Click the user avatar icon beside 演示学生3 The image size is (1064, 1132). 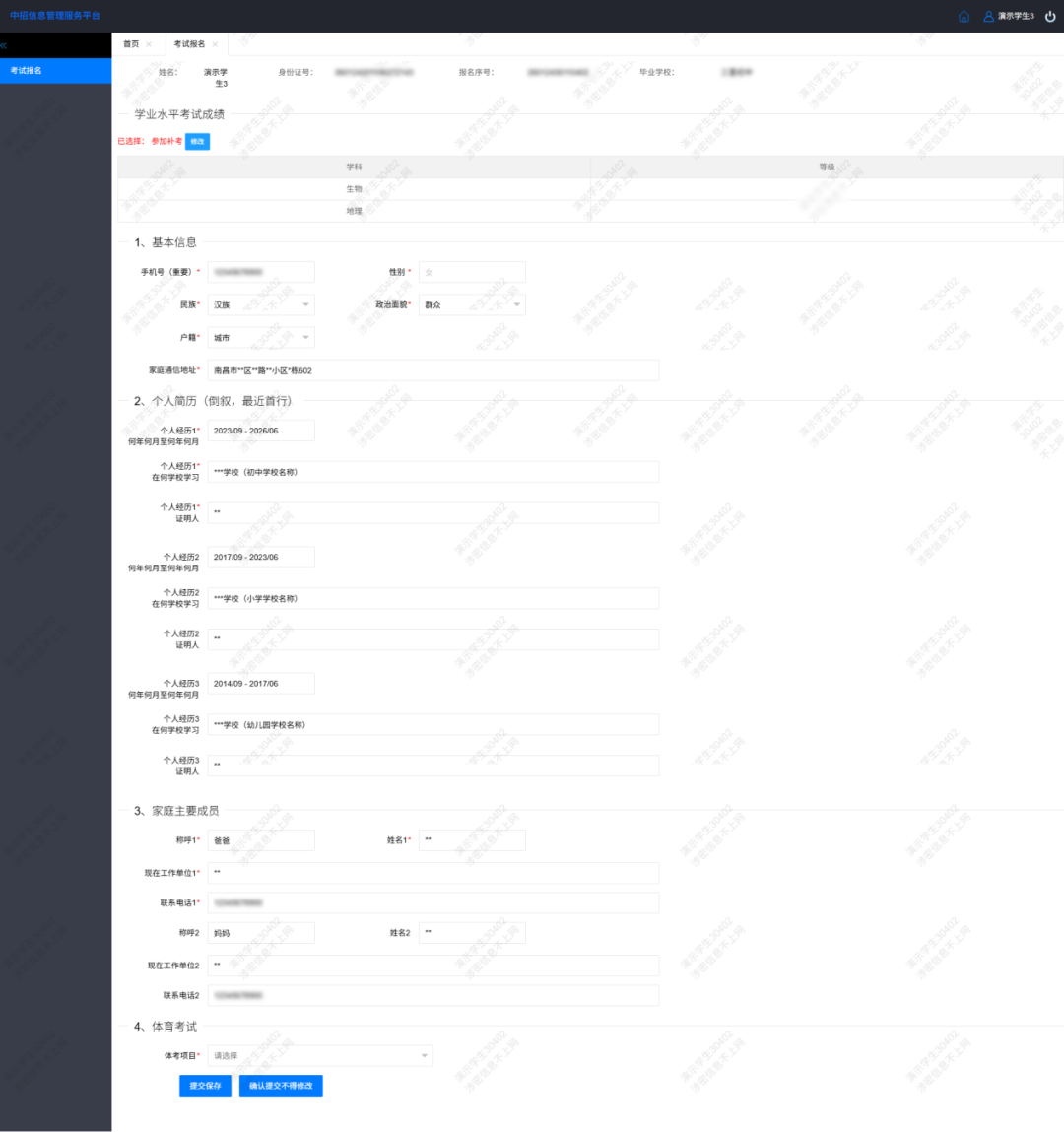click(x=988, y=16)
